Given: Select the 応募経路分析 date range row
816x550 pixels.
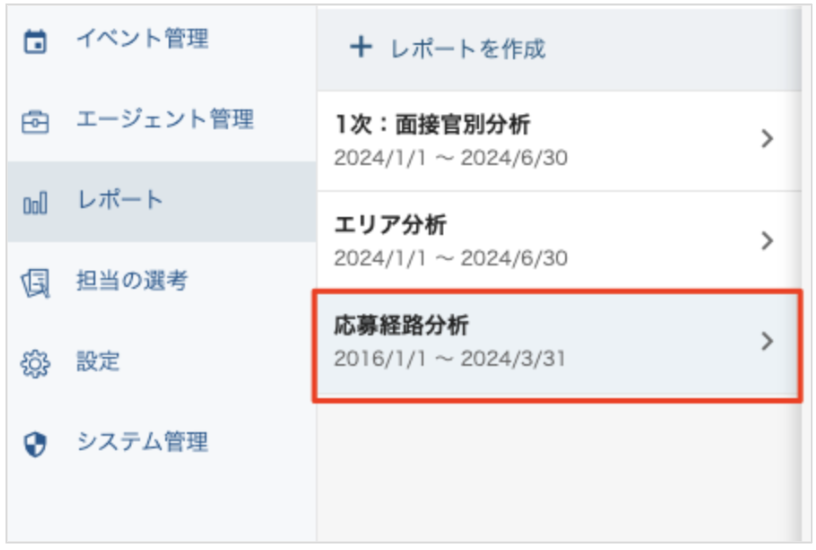Looking at the screenshot, I should 449,358.
